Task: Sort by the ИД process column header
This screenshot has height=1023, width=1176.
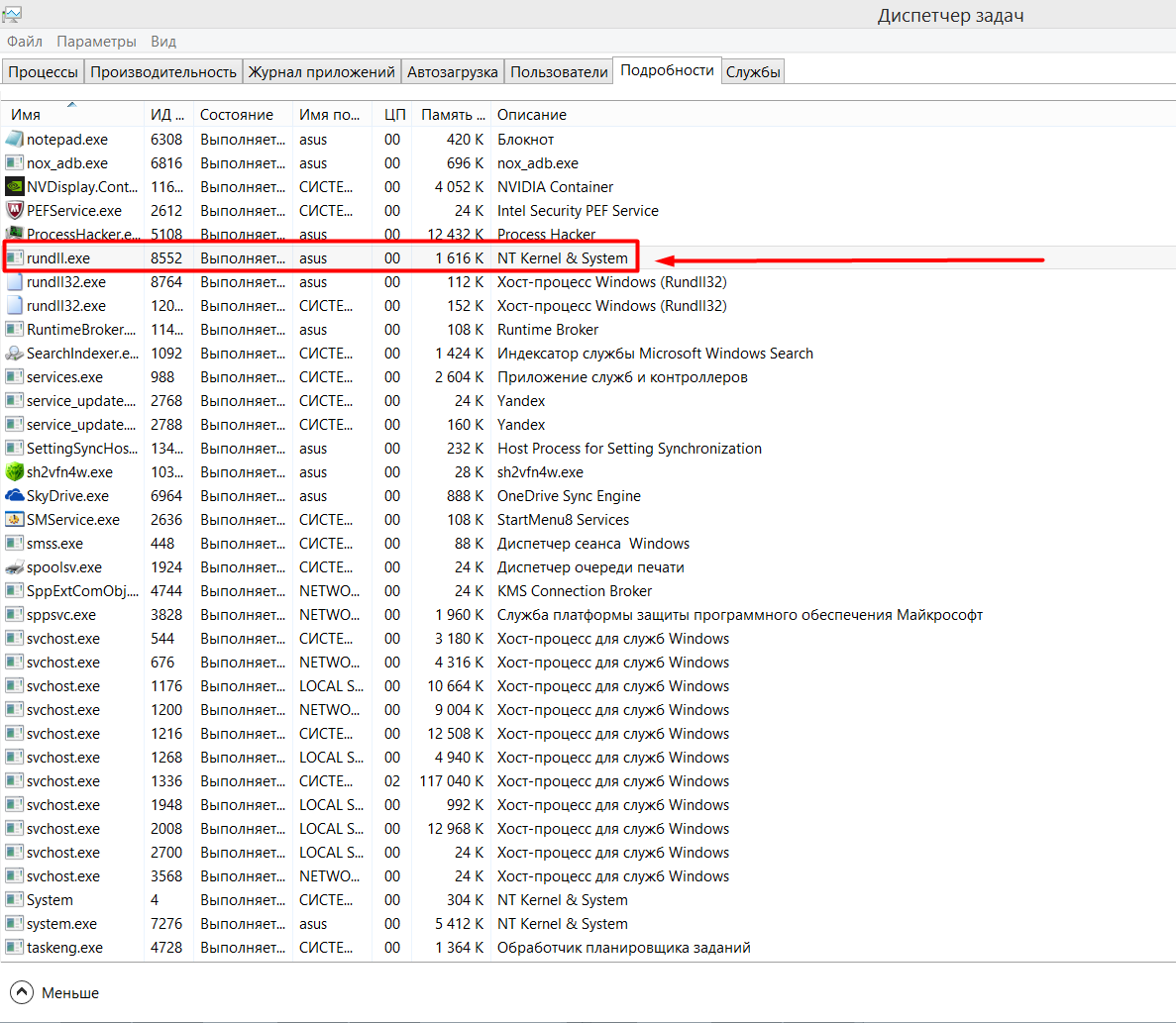Action: point(168,114)
